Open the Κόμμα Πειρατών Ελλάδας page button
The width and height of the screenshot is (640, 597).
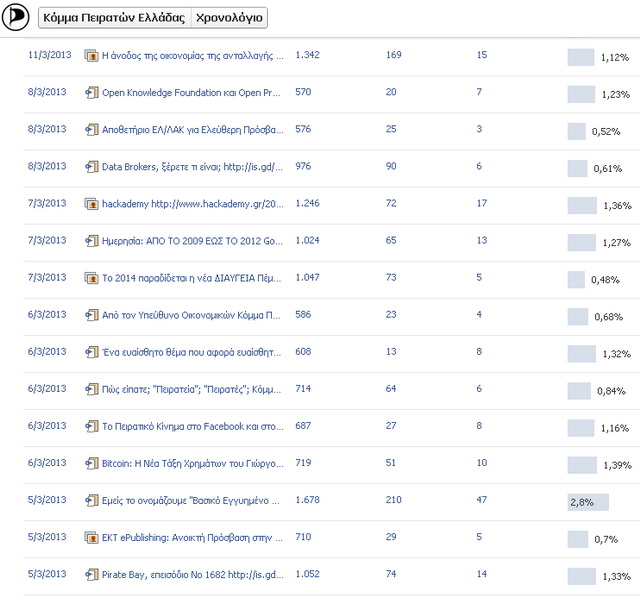click(114, 18)
